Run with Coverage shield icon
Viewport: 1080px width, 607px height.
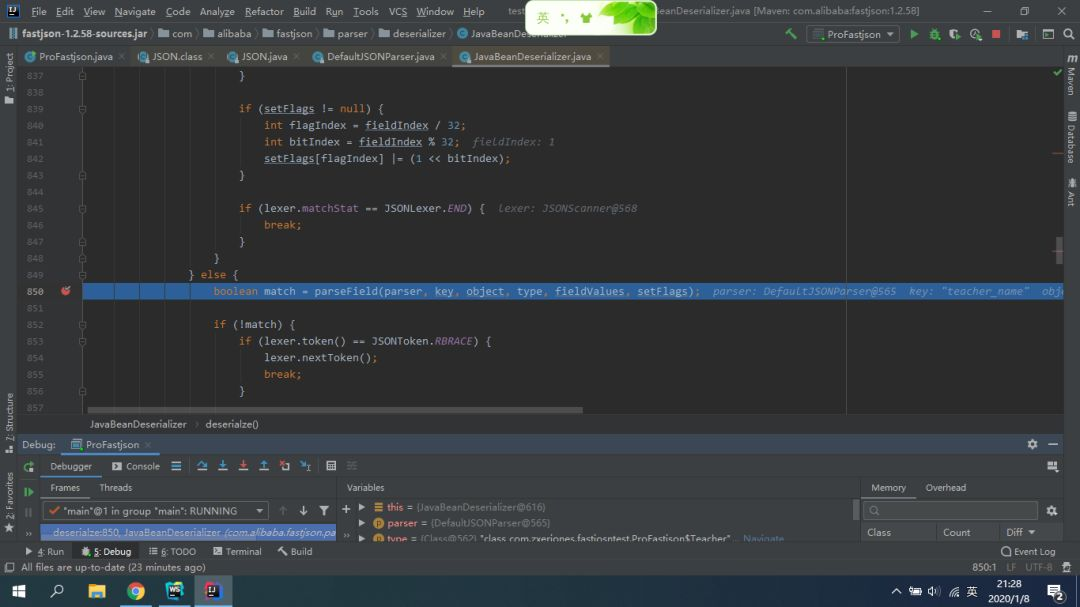(955, 34)
